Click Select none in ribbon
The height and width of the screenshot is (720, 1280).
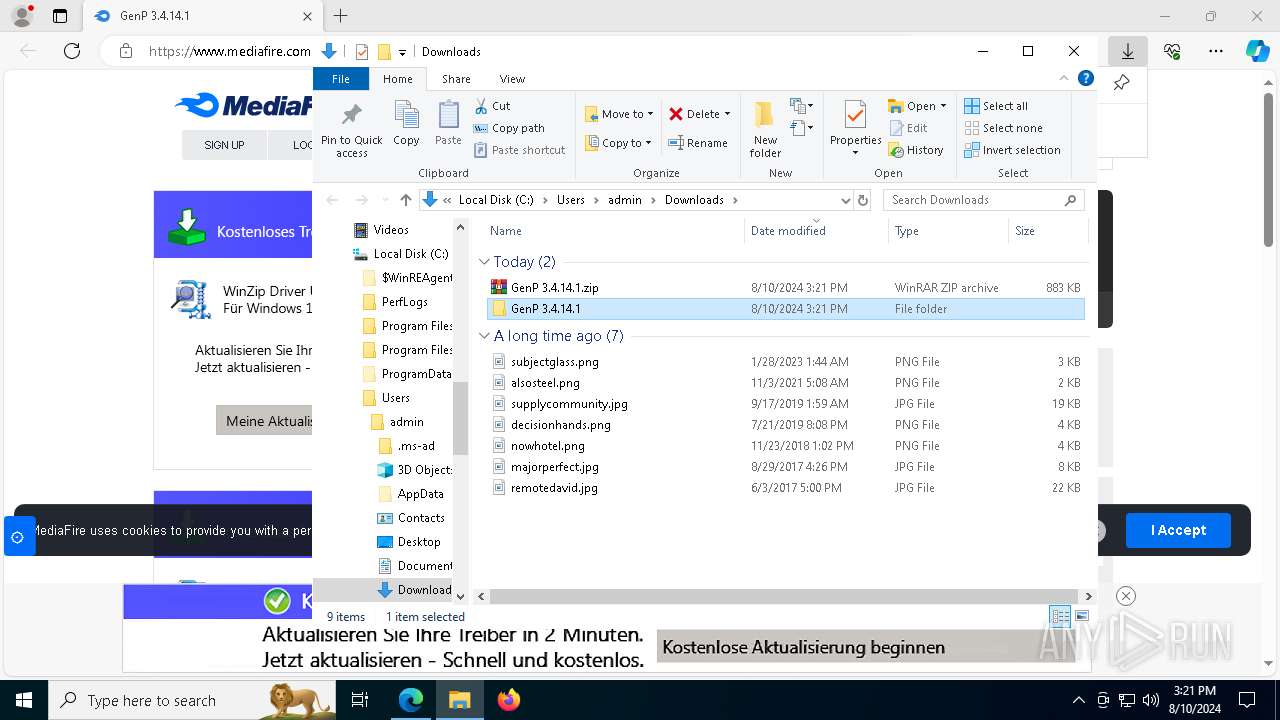(x=1003, y=128)
